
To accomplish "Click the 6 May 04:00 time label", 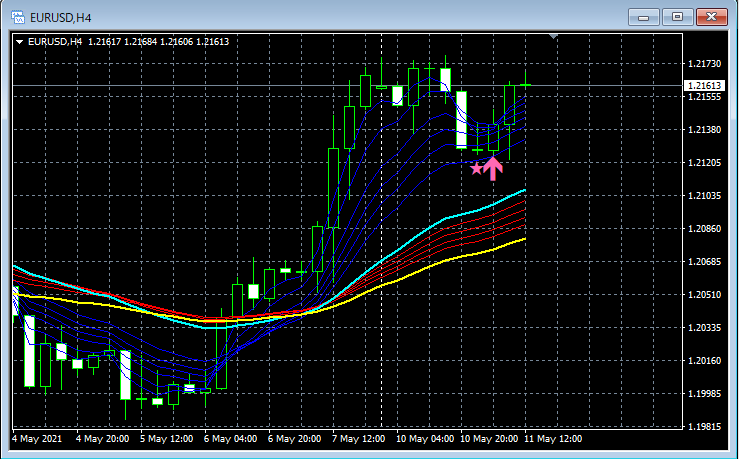I will click(x=231, y=439).
